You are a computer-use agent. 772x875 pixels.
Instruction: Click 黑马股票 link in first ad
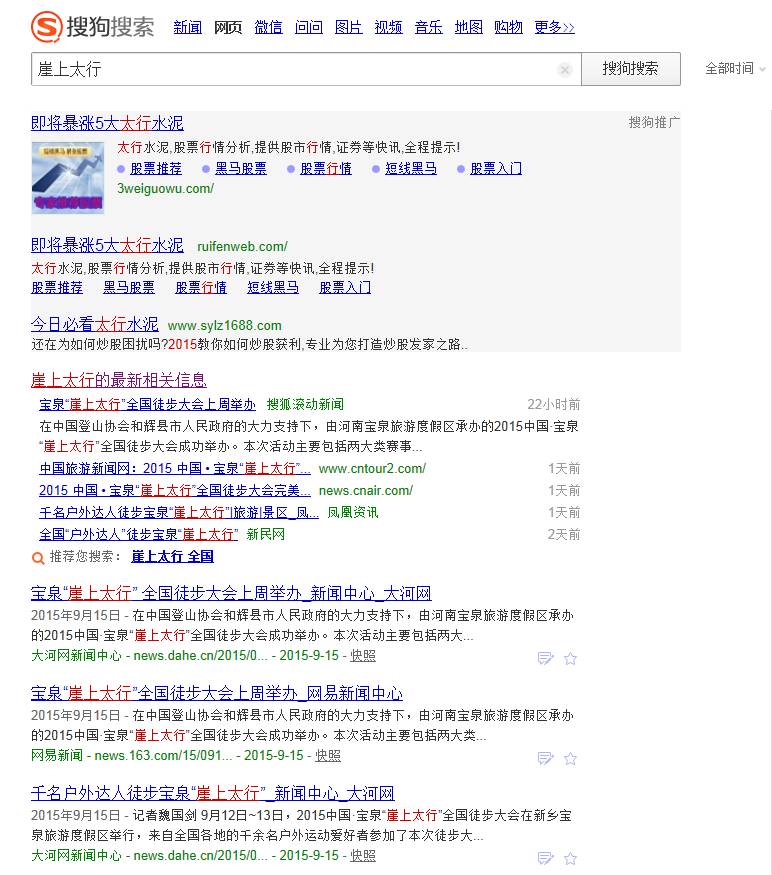[x=241, y=169]
